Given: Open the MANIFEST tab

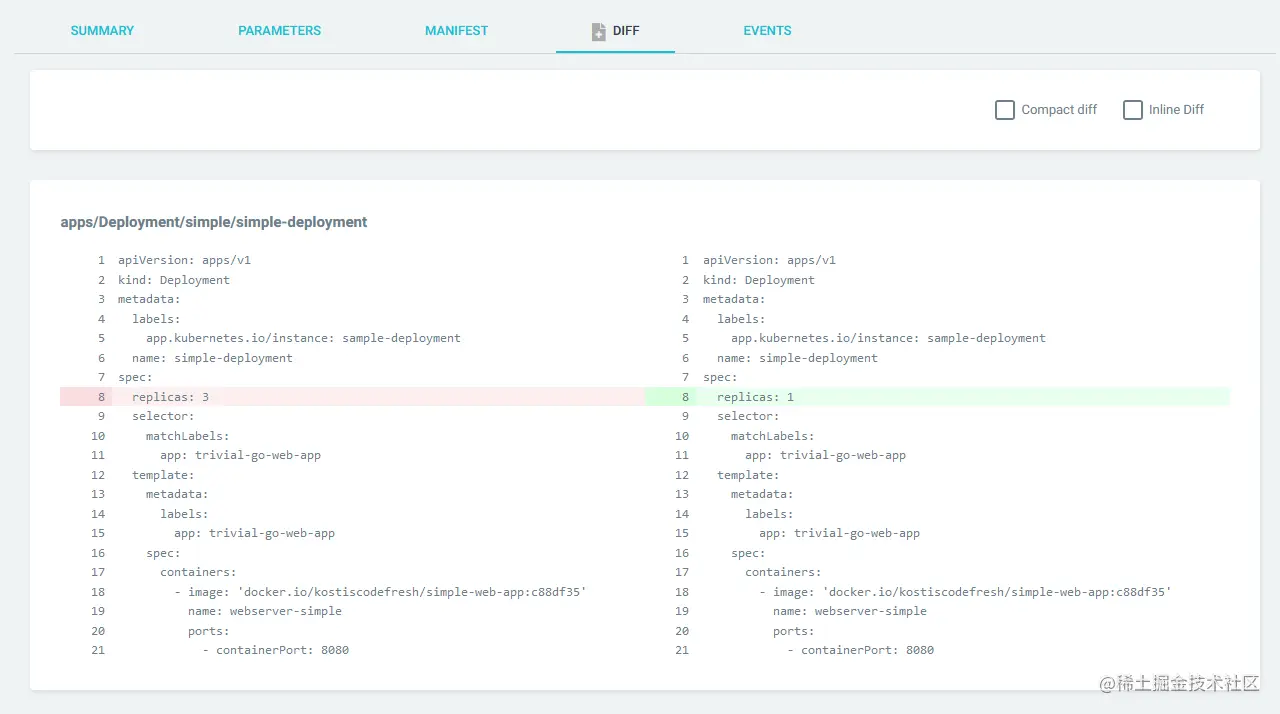Looking at the screenshot, I should (x=456, y=31).
